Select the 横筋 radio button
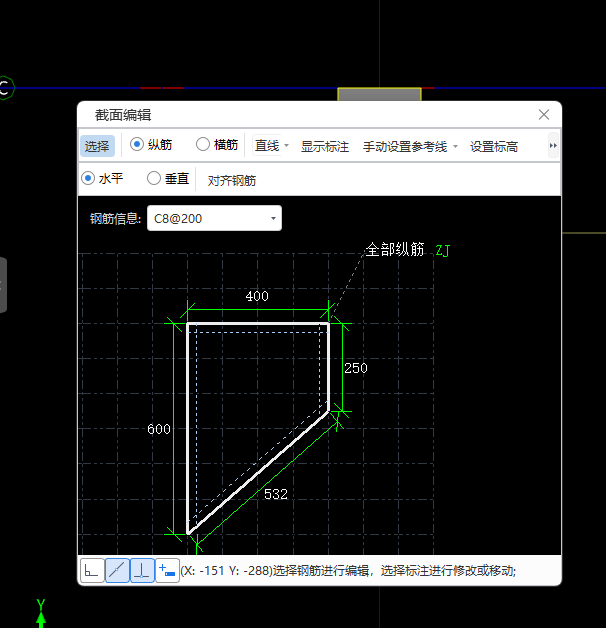The width and height of the screenshot is (606, 628). [203, 144]
